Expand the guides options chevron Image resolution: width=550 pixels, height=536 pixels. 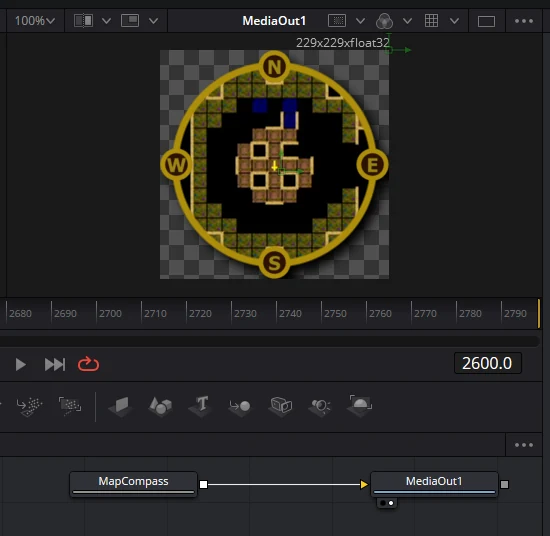[454, 21]
